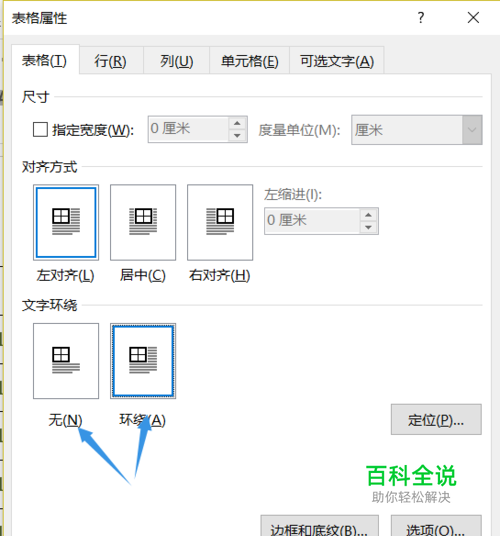
Task: Pick the right align (右对齐) alignment icon
Action: 220,222
